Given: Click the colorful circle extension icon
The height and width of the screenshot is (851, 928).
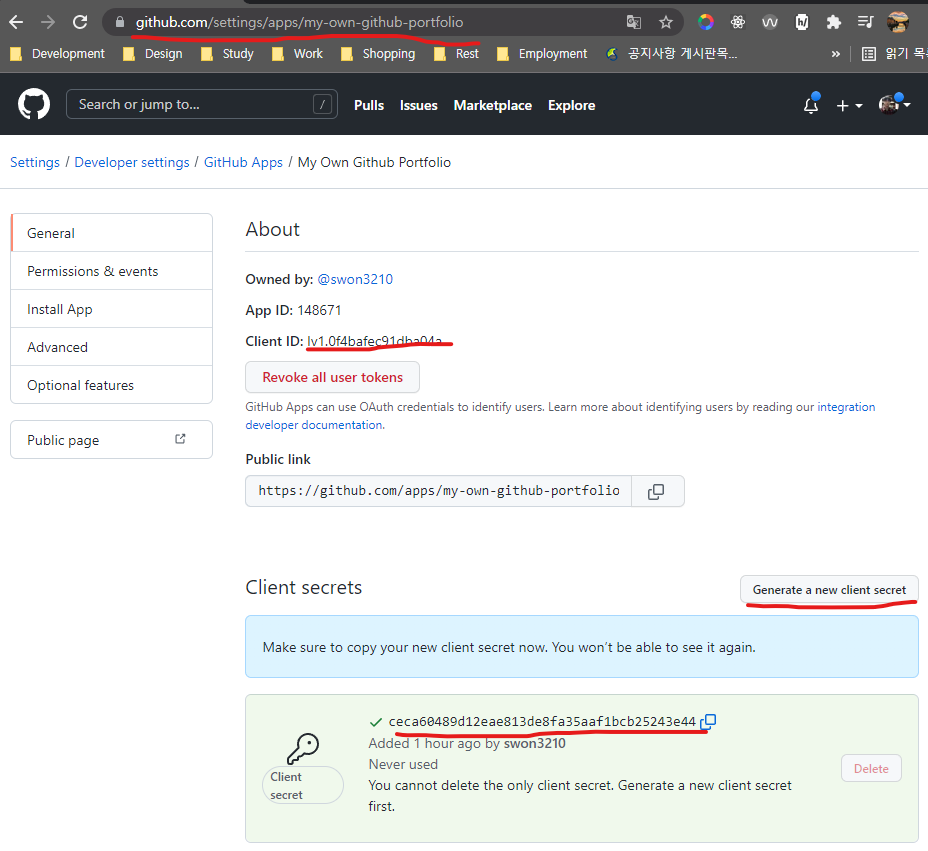Looking at the screenshot, I should [705, 22].
